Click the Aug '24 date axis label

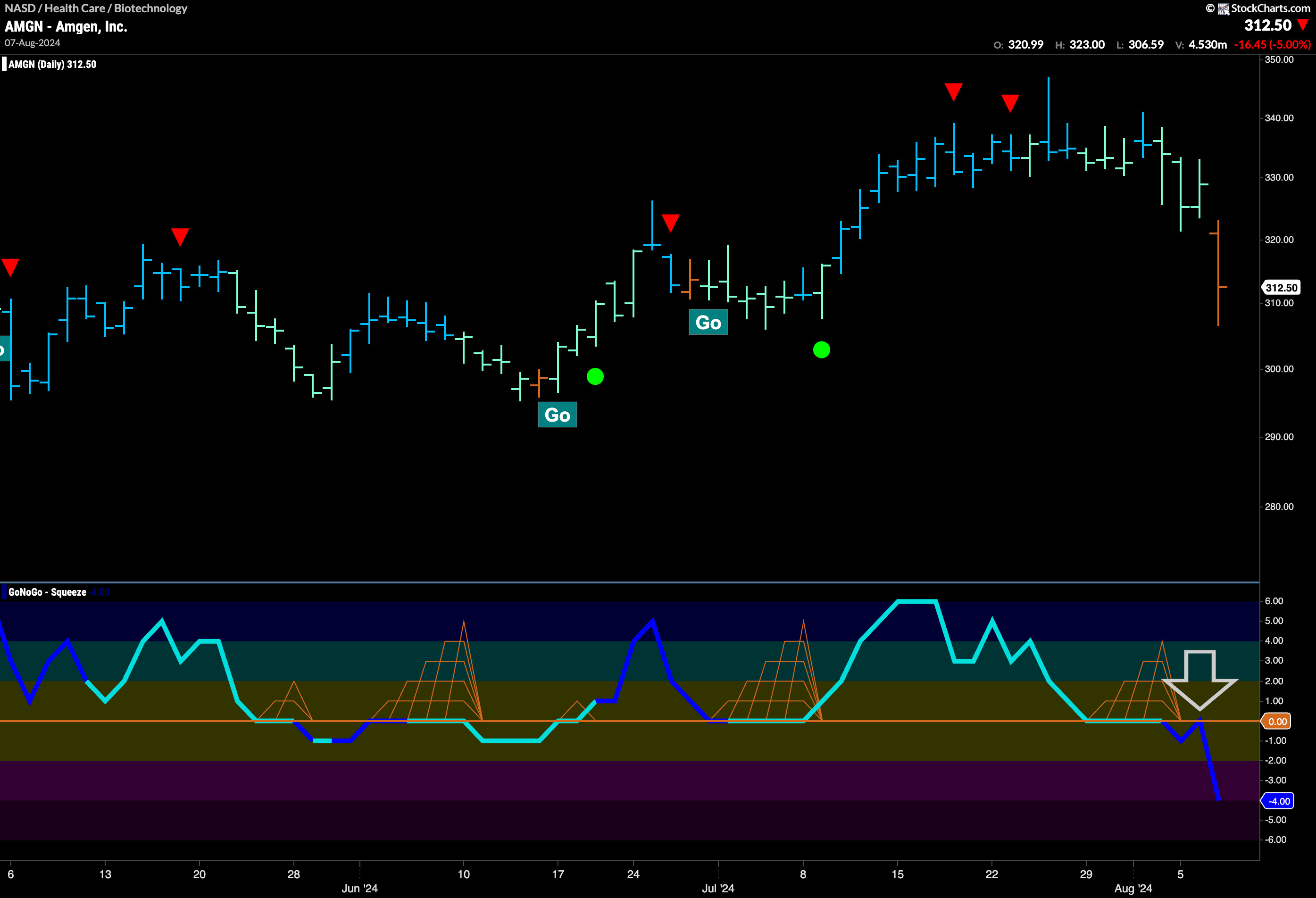click(x=1133, y=889)
